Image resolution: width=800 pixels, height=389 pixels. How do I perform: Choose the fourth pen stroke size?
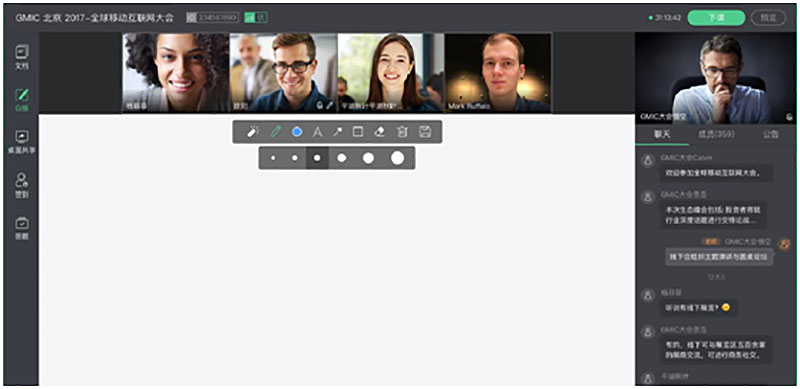point(342,158)
